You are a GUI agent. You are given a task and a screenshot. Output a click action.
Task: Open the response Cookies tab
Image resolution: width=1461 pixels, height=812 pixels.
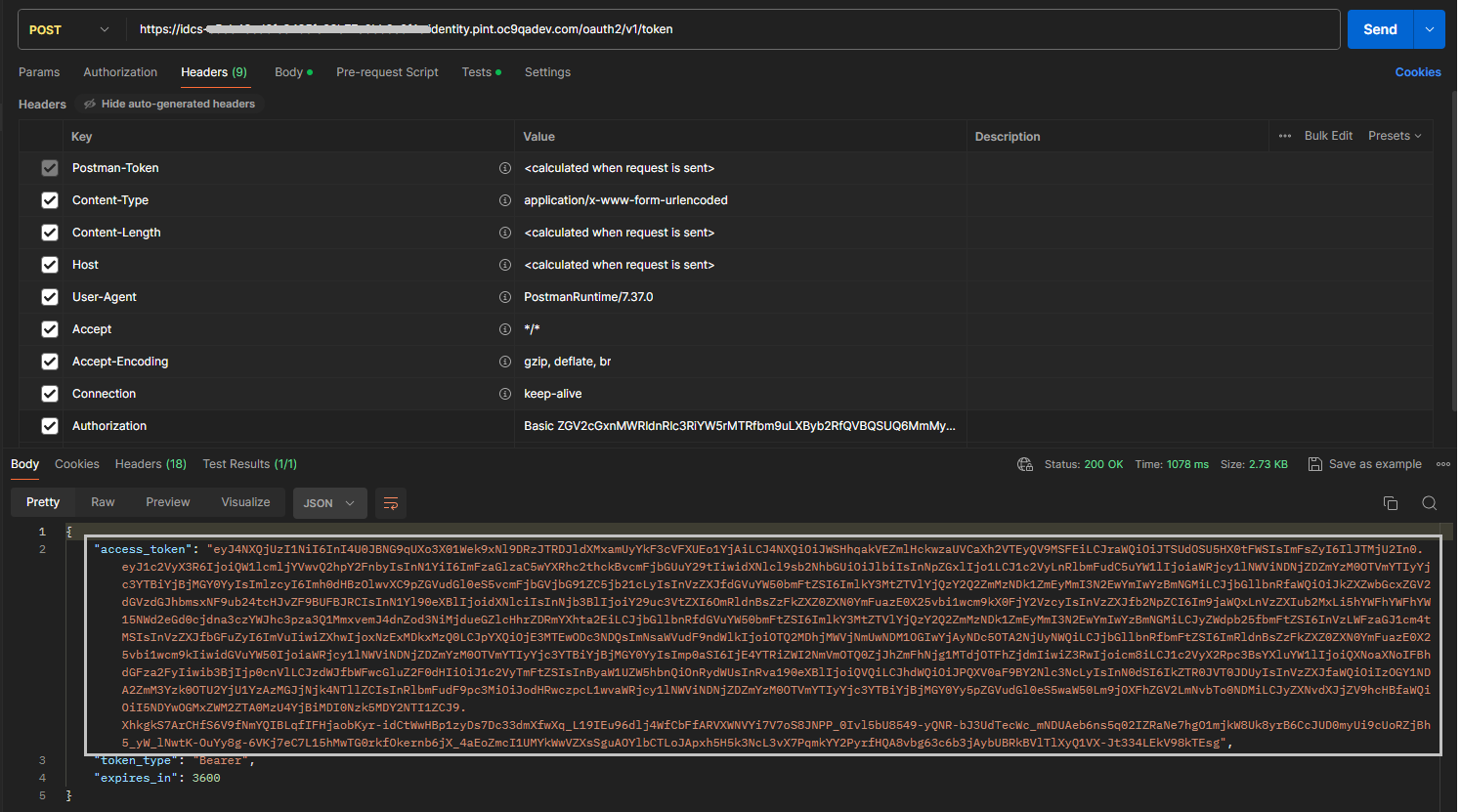tap(77, 464)
